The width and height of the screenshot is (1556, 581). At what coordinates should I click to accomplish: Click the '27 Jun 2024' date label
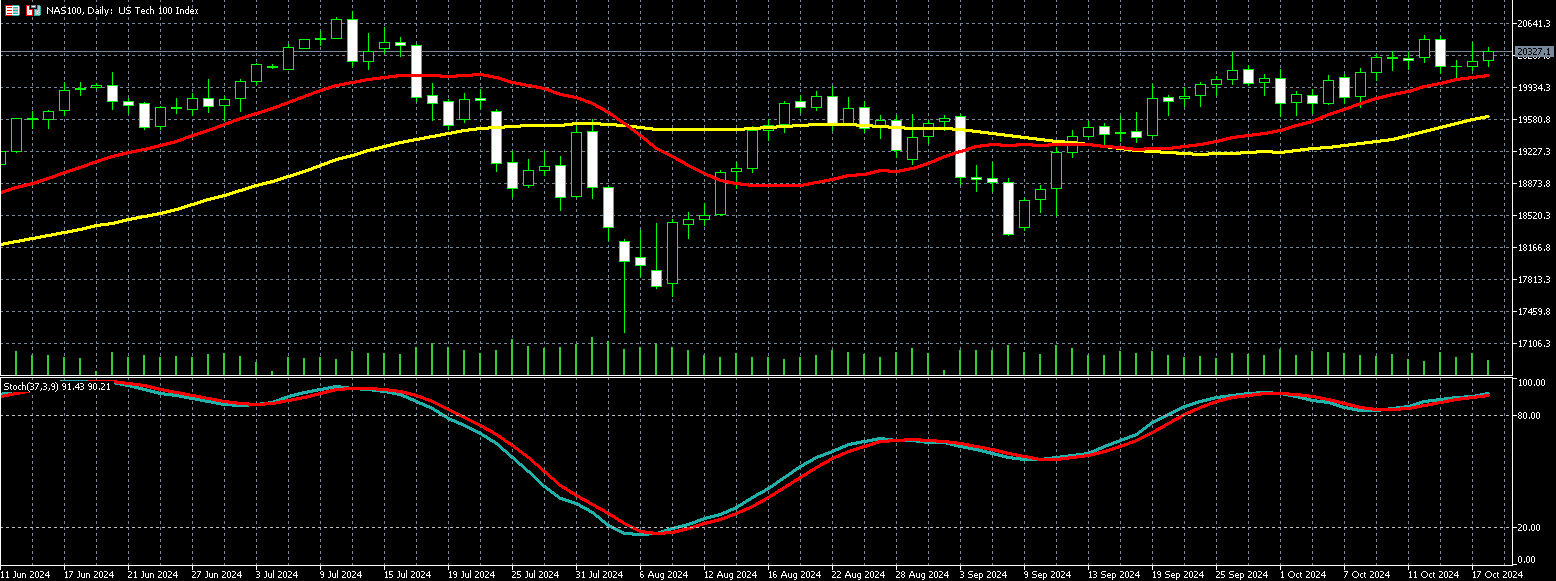click(217, 575)
